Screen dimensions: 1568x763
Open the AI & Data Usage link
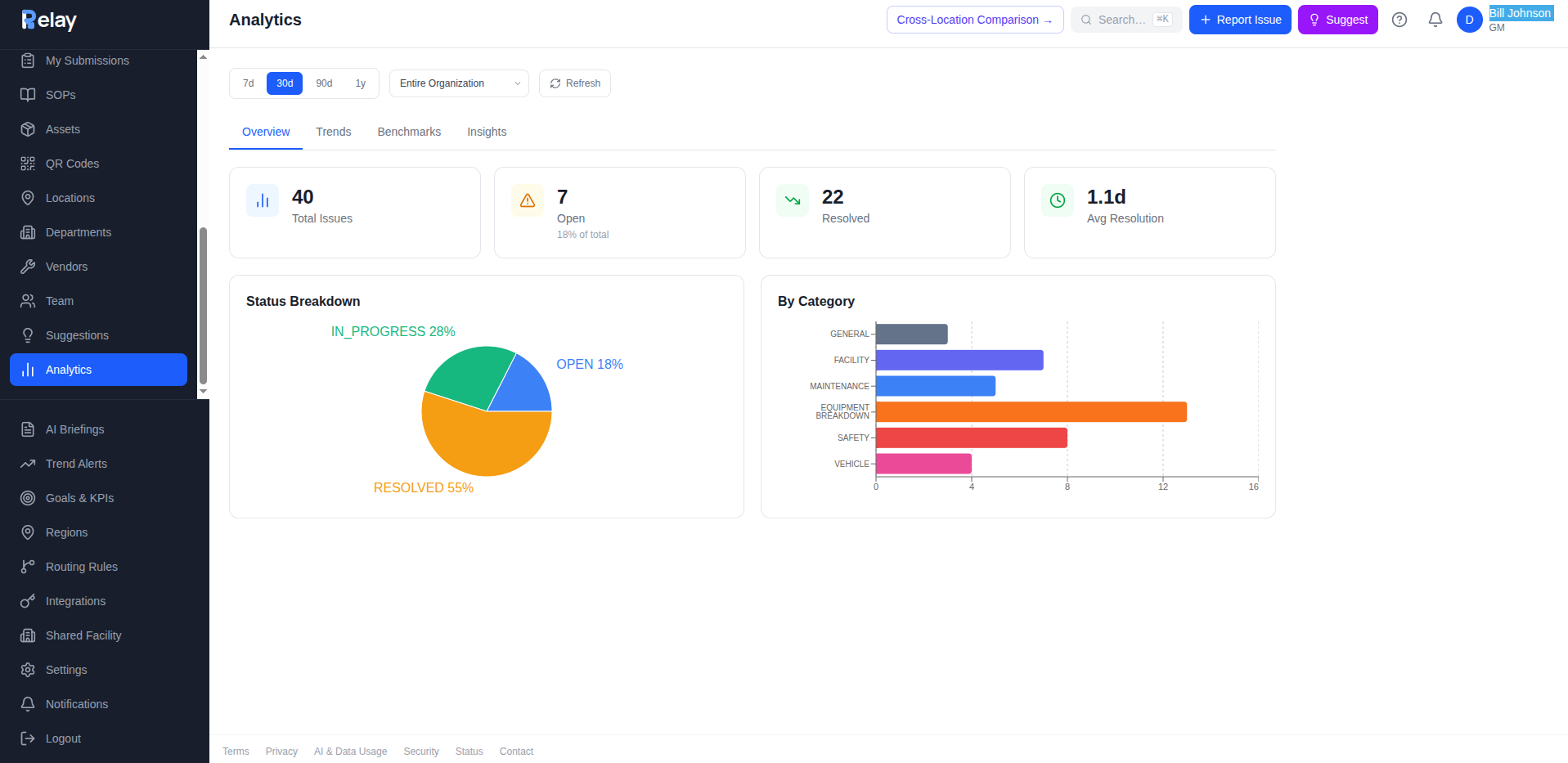click(x=351, y=752)
